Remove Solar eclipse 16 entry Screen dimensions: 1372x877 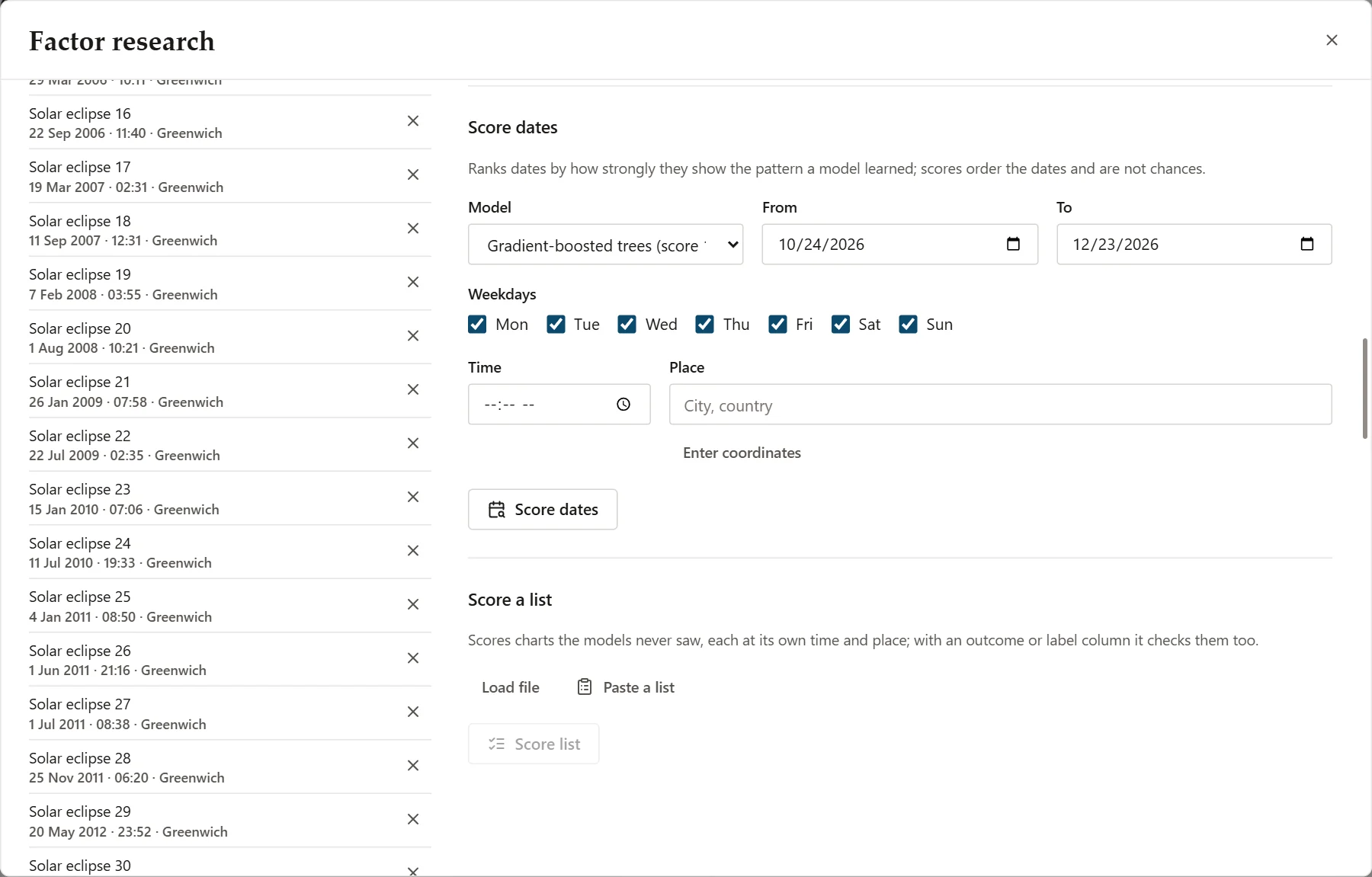(413, 121)
